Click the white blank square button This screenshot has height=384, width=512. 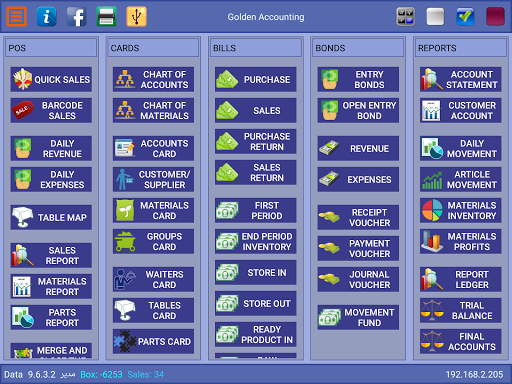pos(435,16)
